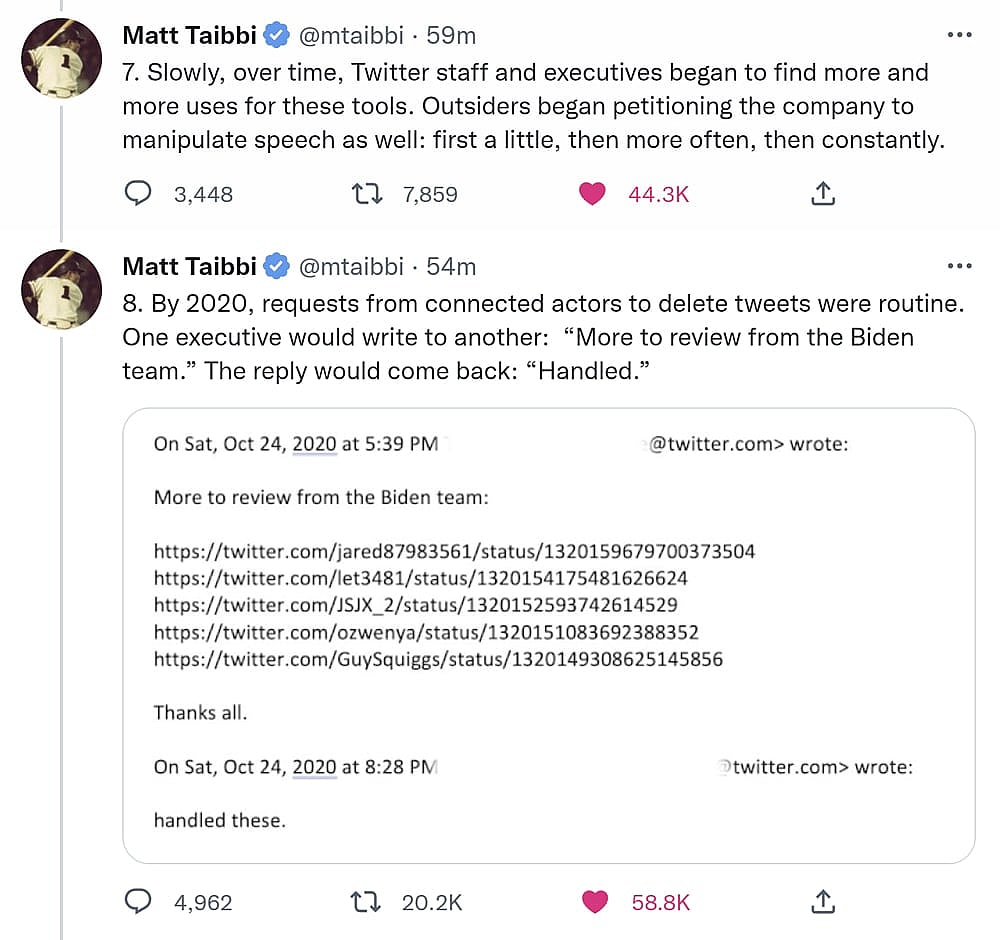Open @mtaibbi's profile from the handle link
The height and width of the screenshot is (940, 1000).
click(354, 34)
